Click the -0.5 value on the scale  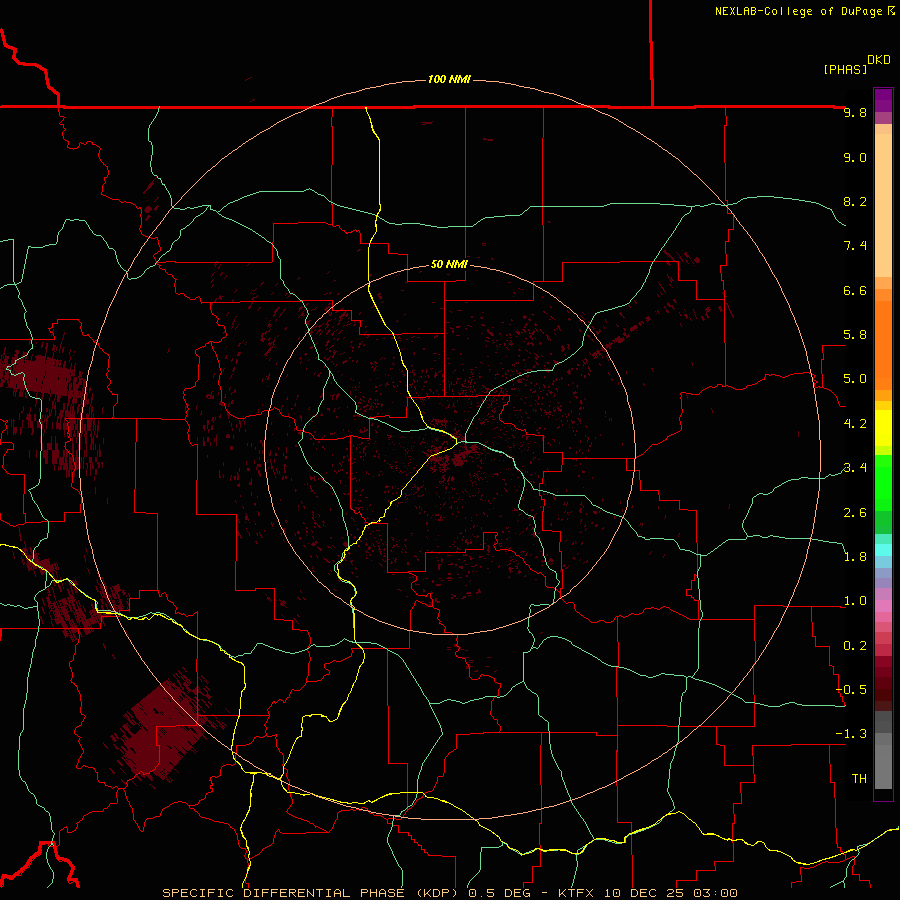(x=851, y=690)
